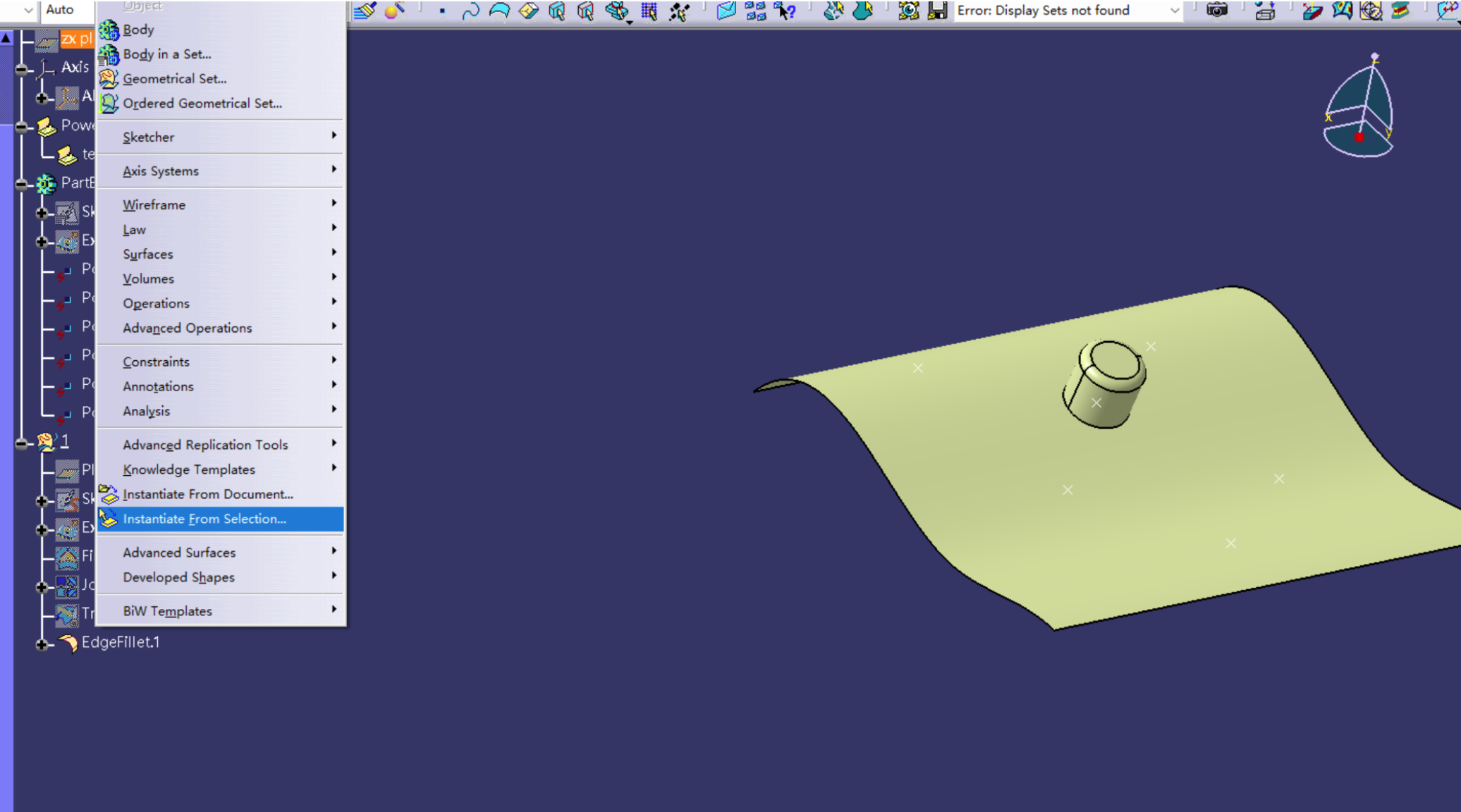Open the Advanced Replication Tools submenu
1461x812 pixels.
(x=205, y=445)
